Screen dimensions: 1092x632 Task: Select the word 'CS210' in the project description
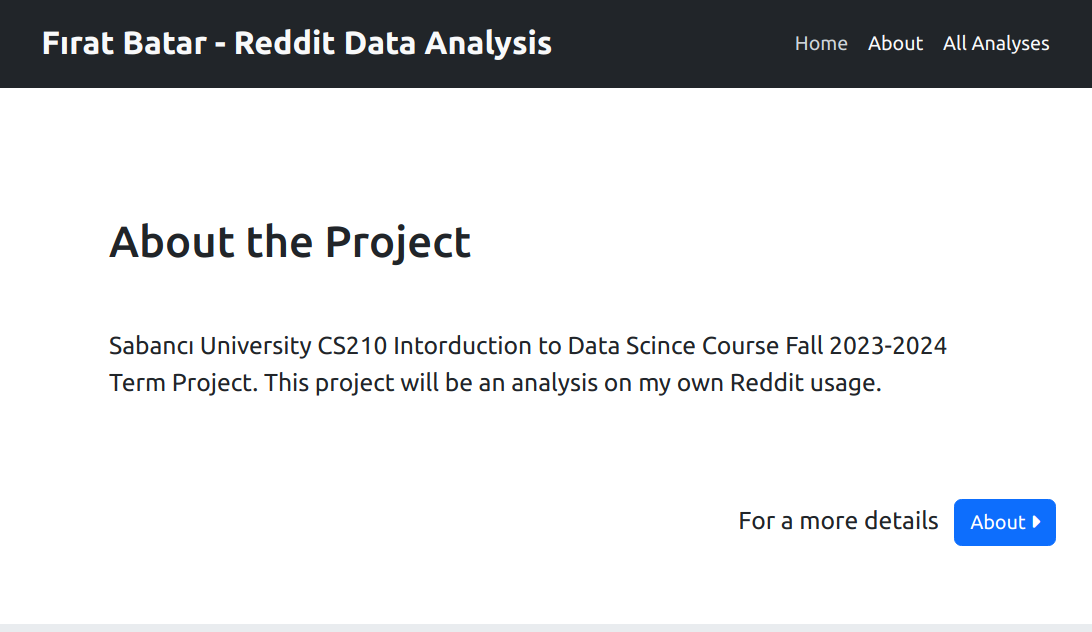click(x=347, y=345)
